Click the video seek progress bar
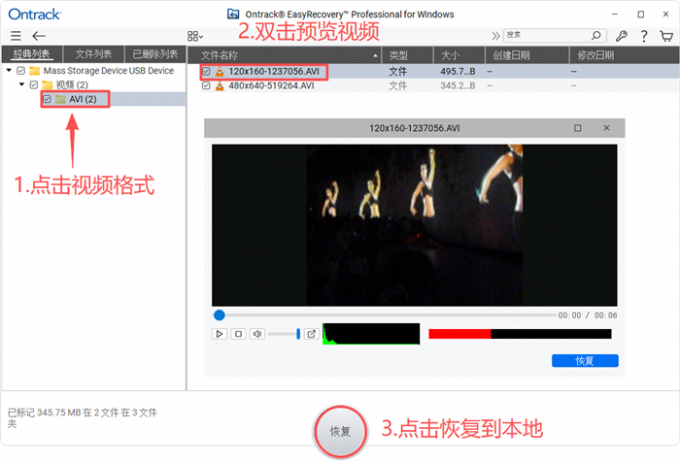The width and height of the screenshot is (680, 462). [x=386, y=315]
